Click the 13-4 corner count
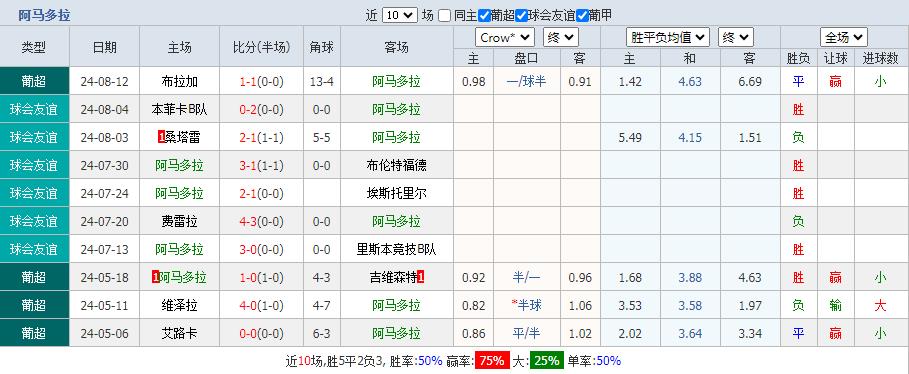 click(x=321, y=82)
